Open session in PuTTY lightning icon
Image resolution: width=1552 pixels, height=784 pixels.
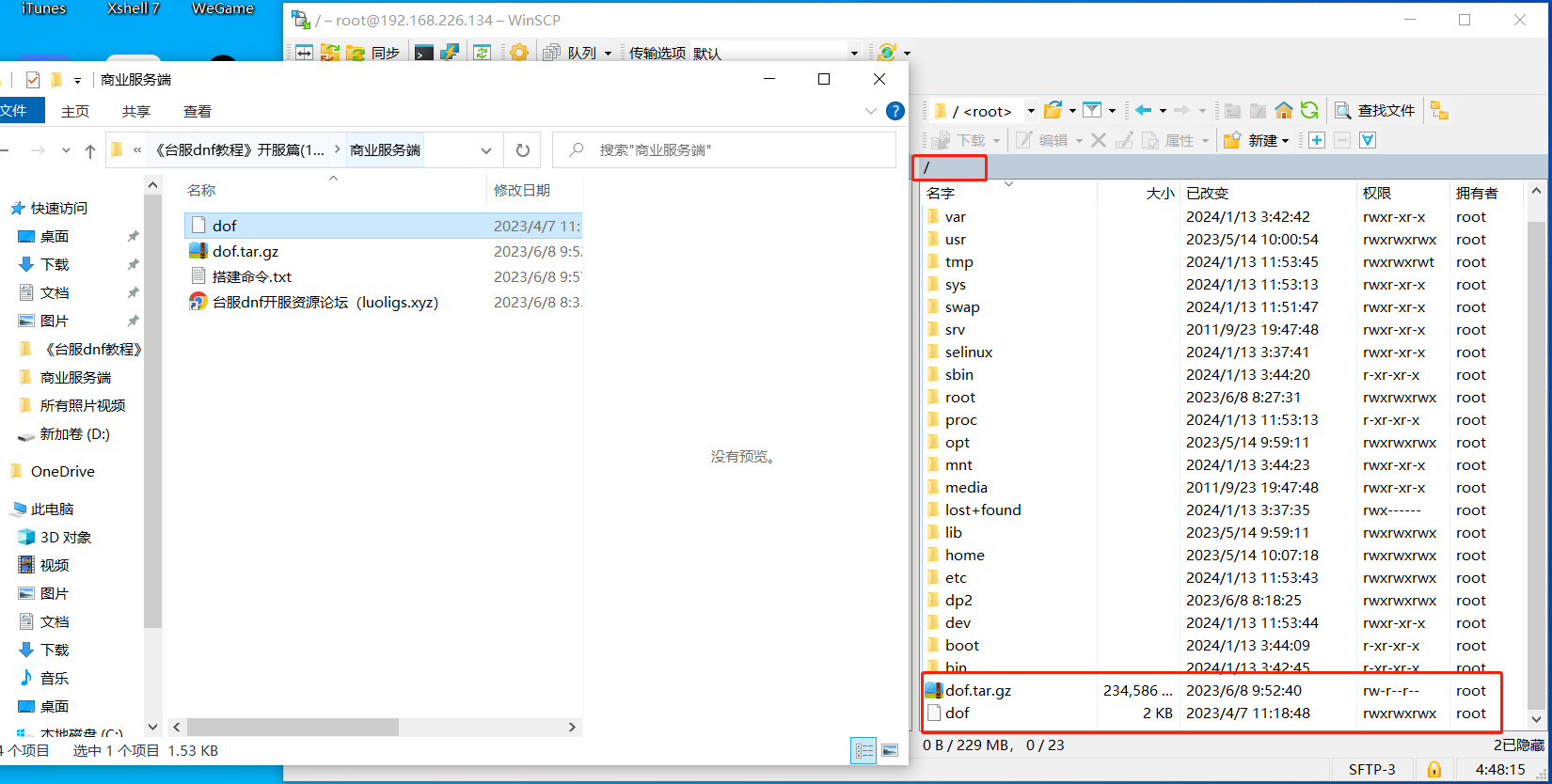coord(450,53)
